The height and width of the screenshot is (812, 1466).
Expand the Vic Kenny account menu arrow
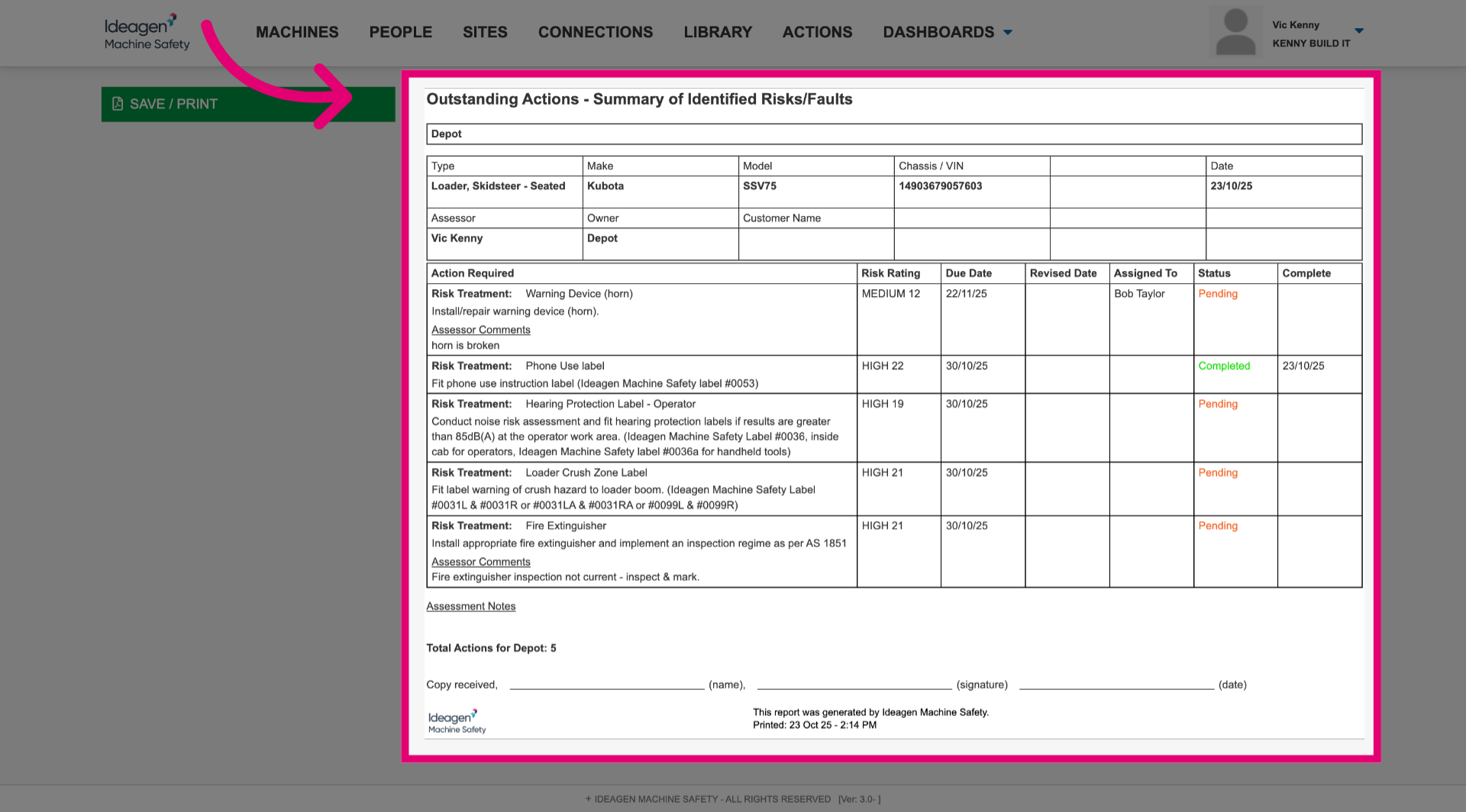(x=1359, y=31)
